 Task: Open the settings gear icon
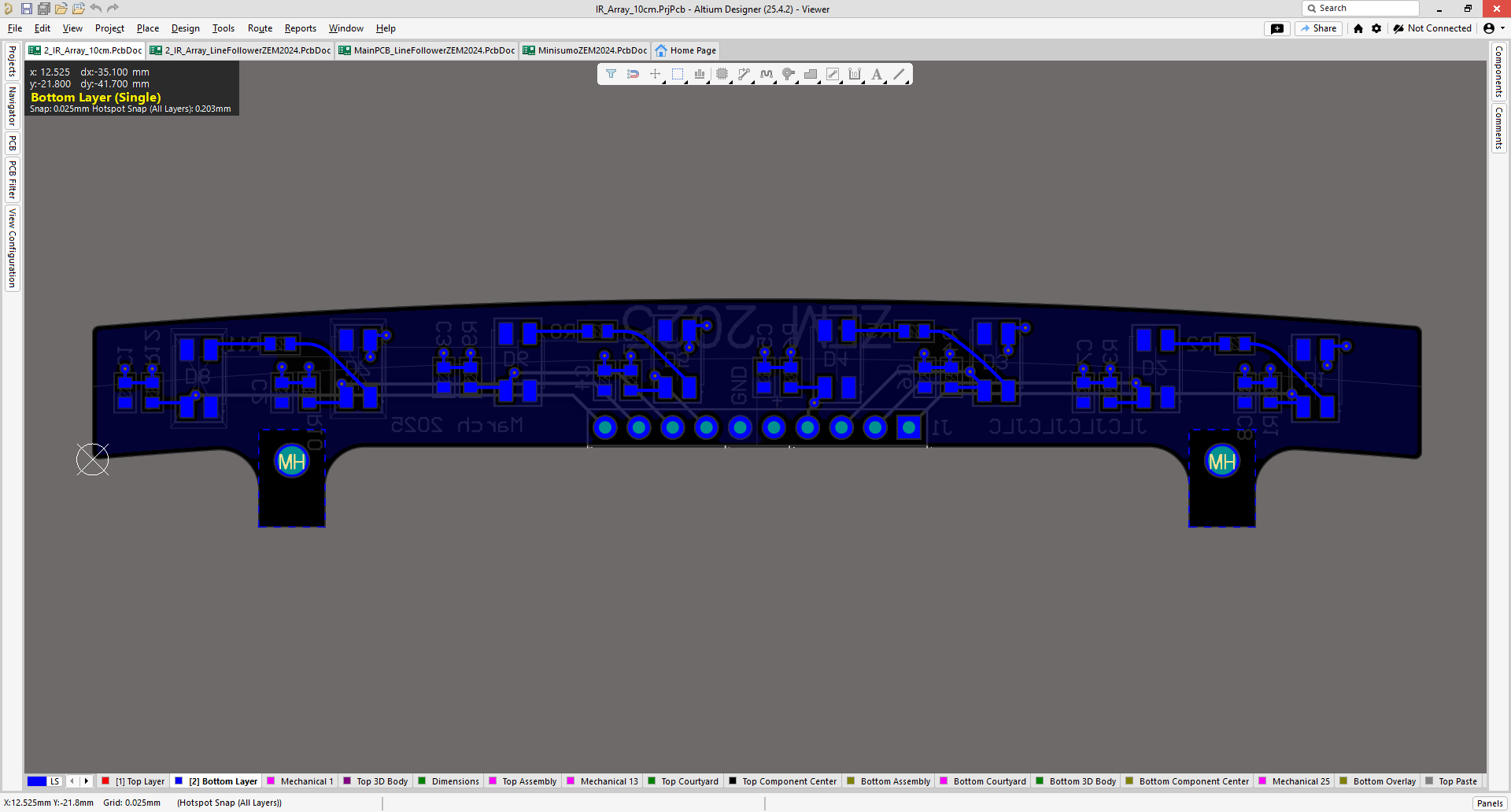[1376, 28]
